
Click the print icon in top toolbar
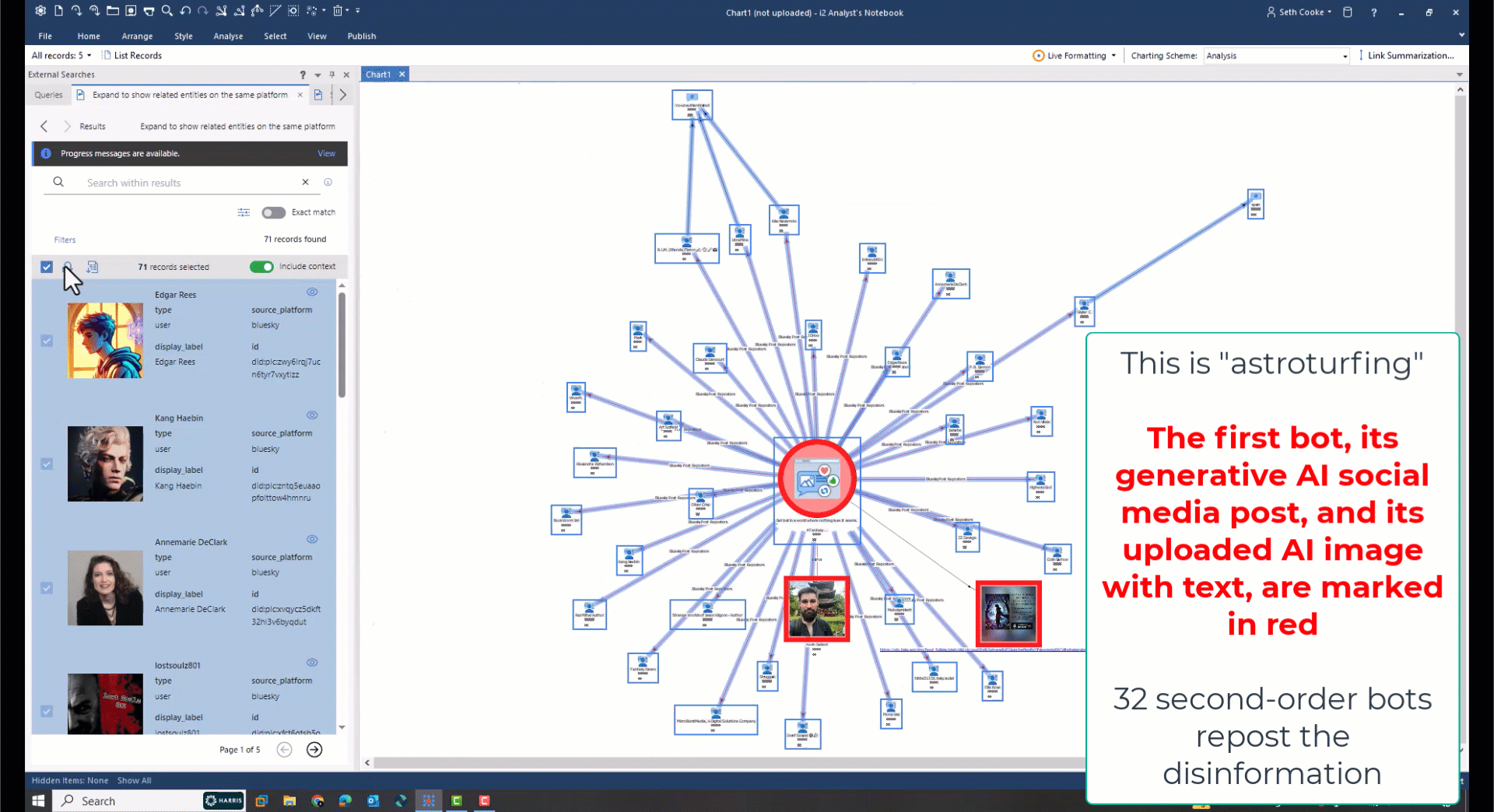click(x=149, y=11)
